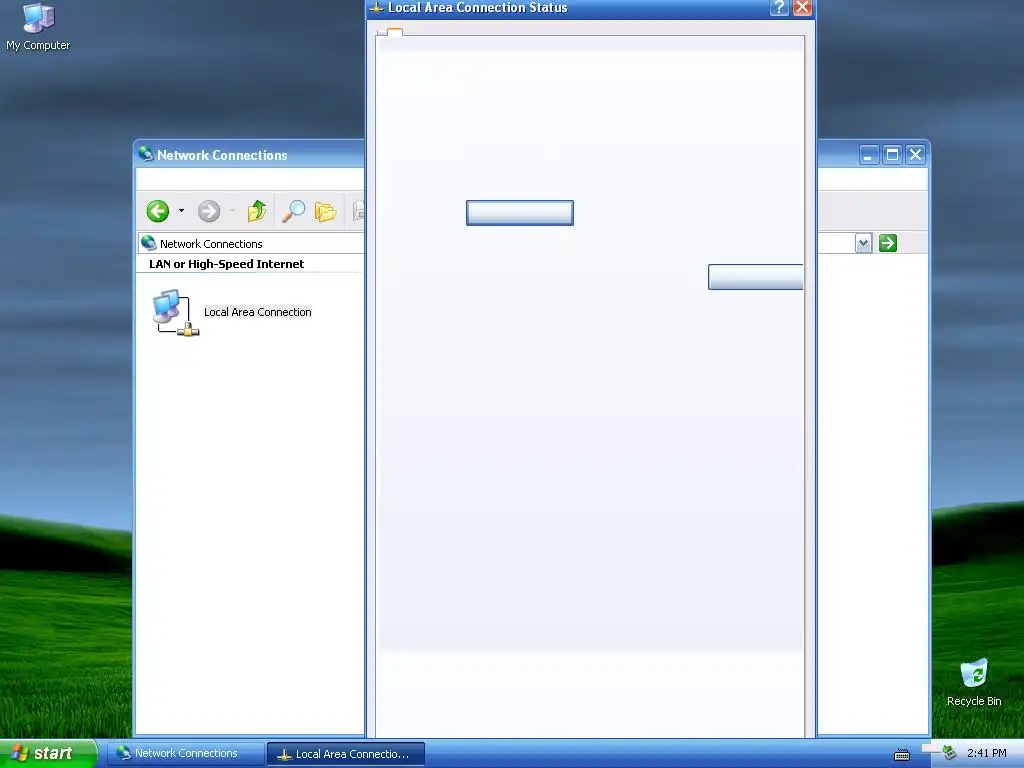1024x768 pixels.
Task: Select the Recycle Bin desktop icon
Action: click(x=974, y=682)
